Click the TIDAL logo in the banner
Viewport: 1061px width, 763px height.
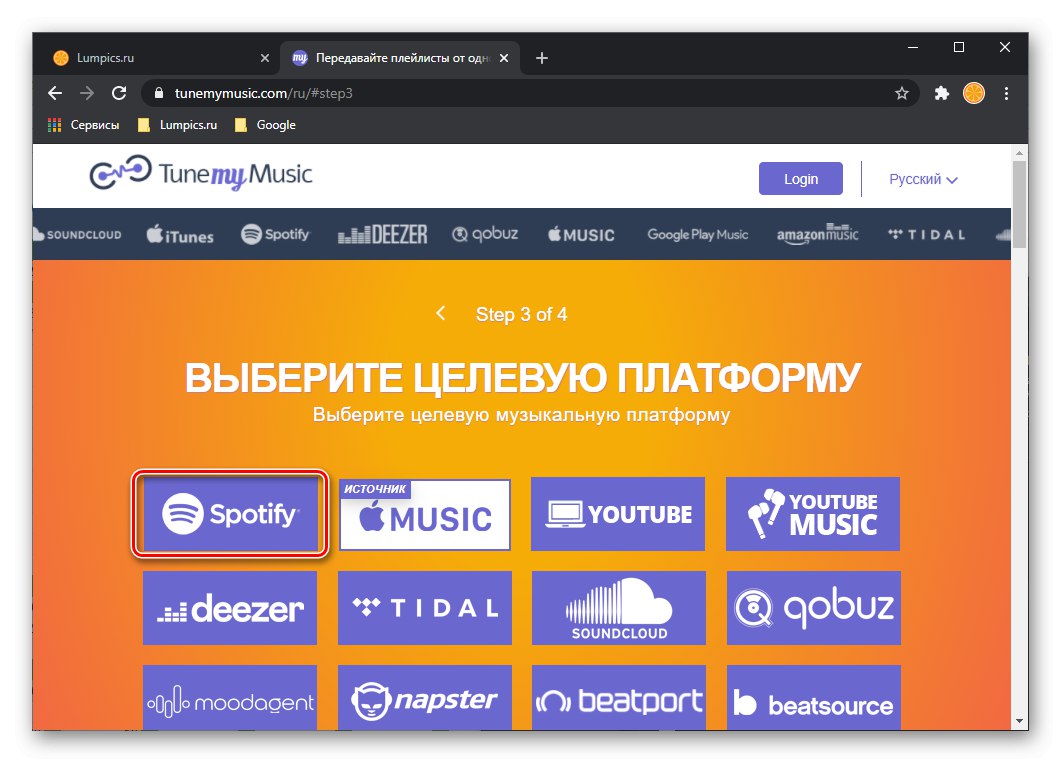pyautogui.click(x=926, y=235)
